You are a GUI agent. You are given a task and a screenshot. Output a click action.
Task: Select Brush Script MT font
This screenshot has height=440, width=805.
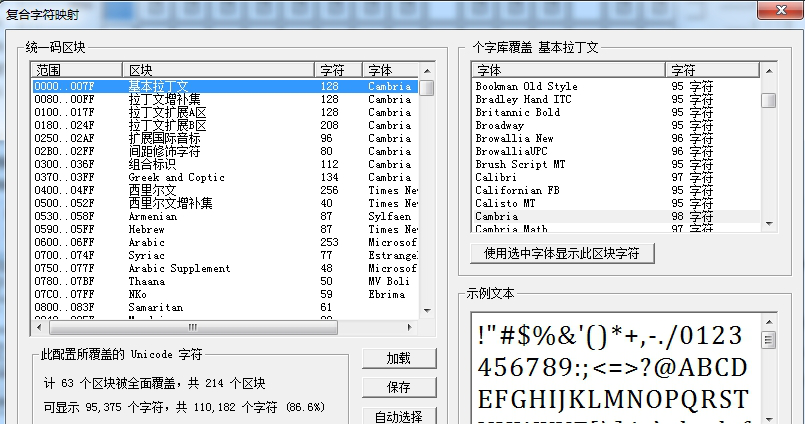[616, 164]
